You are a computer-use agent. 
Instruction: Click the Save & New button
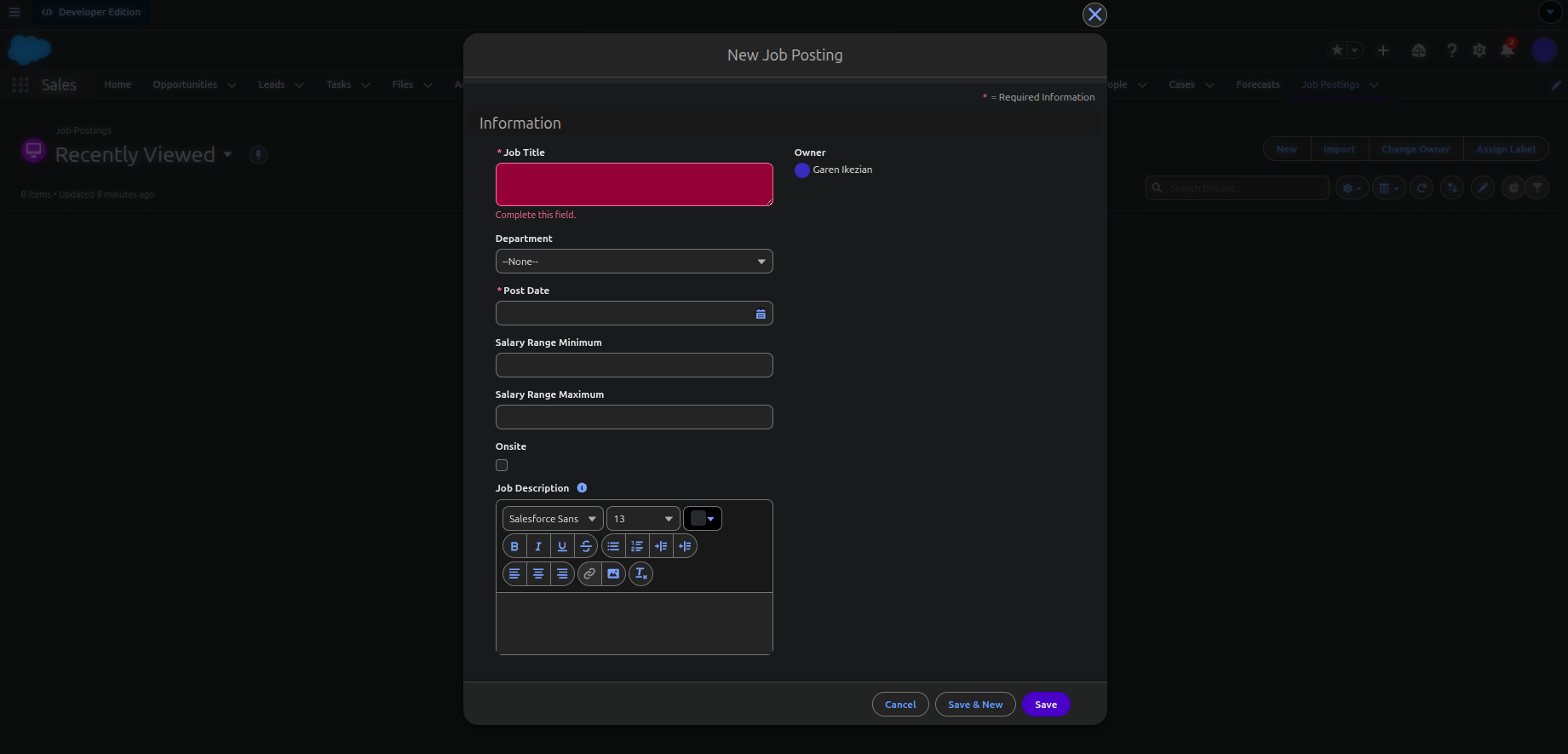tap(975, 705)
